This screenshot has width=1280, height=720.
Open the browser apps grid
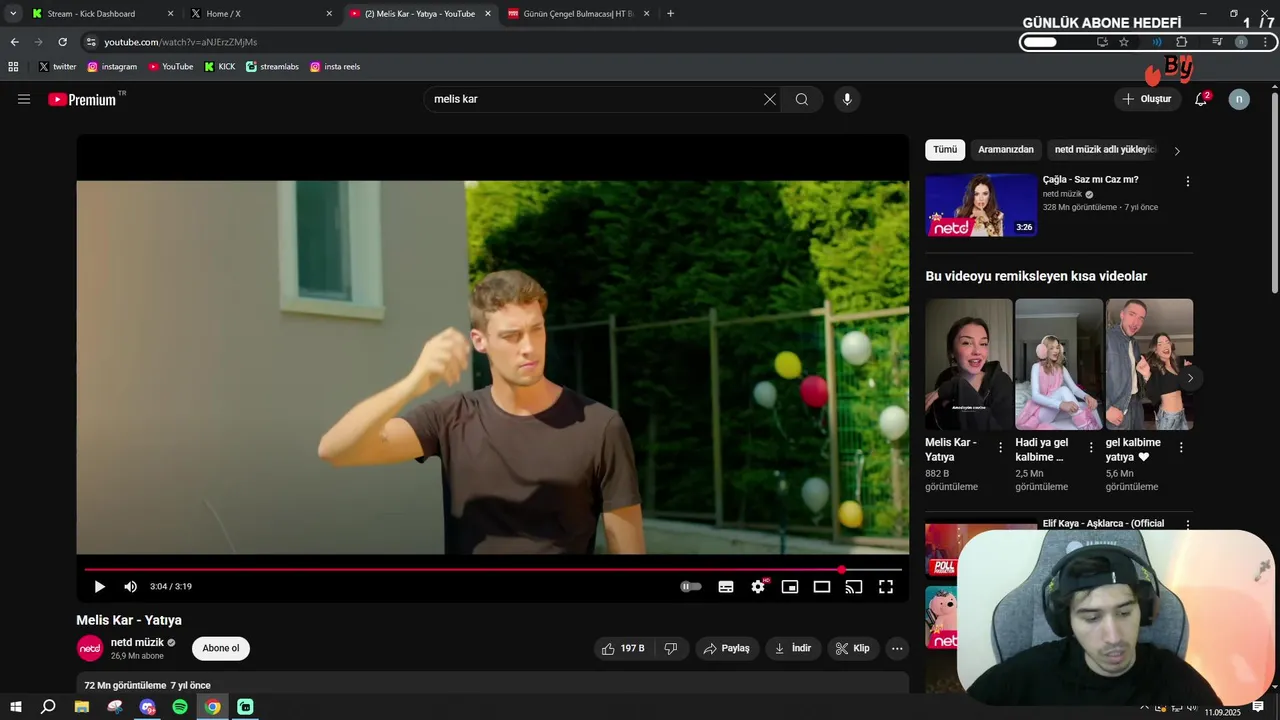[x=13, y=67]
